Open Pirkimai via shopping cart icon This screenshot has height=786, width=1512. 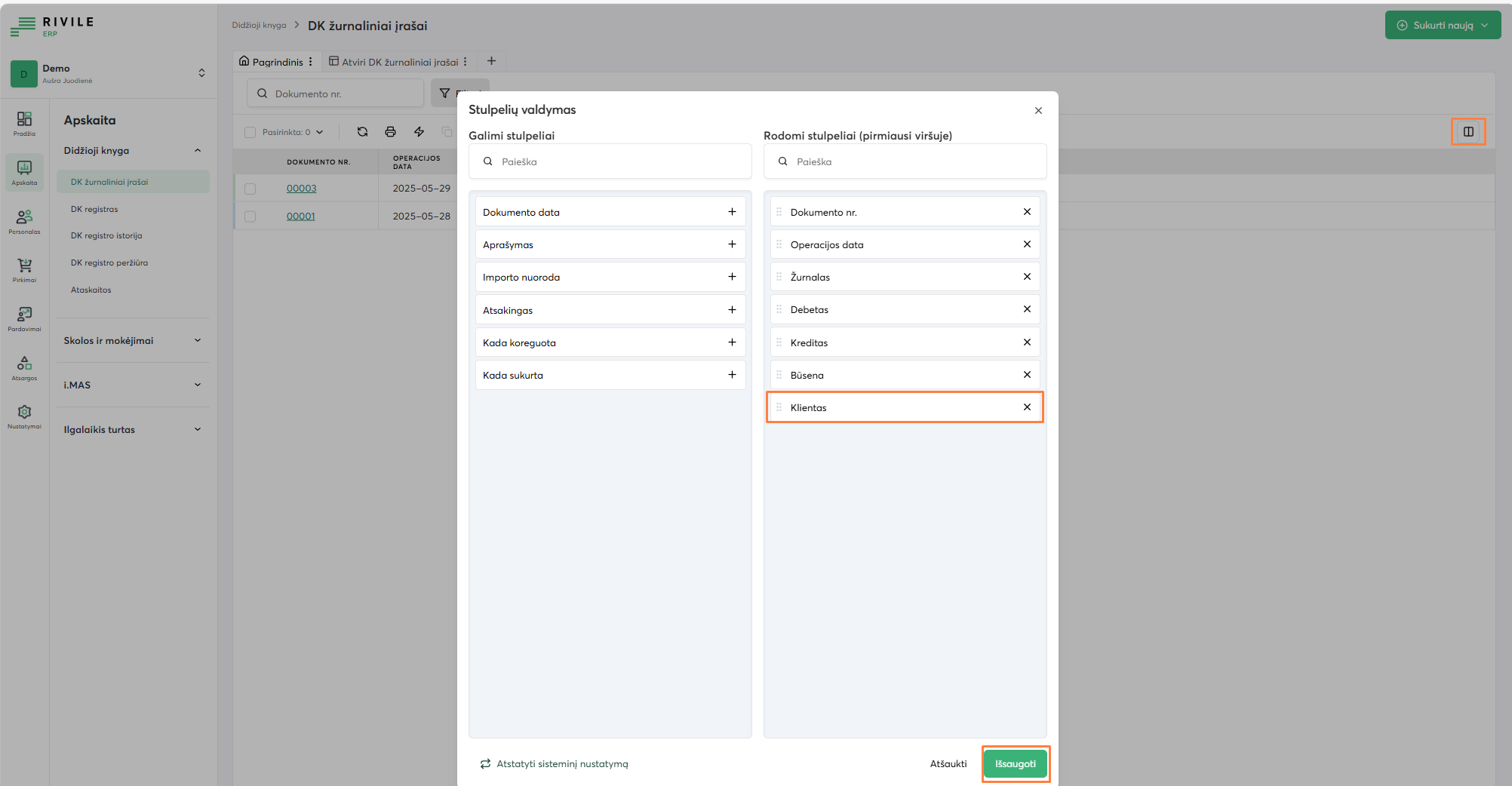[23, 269]
